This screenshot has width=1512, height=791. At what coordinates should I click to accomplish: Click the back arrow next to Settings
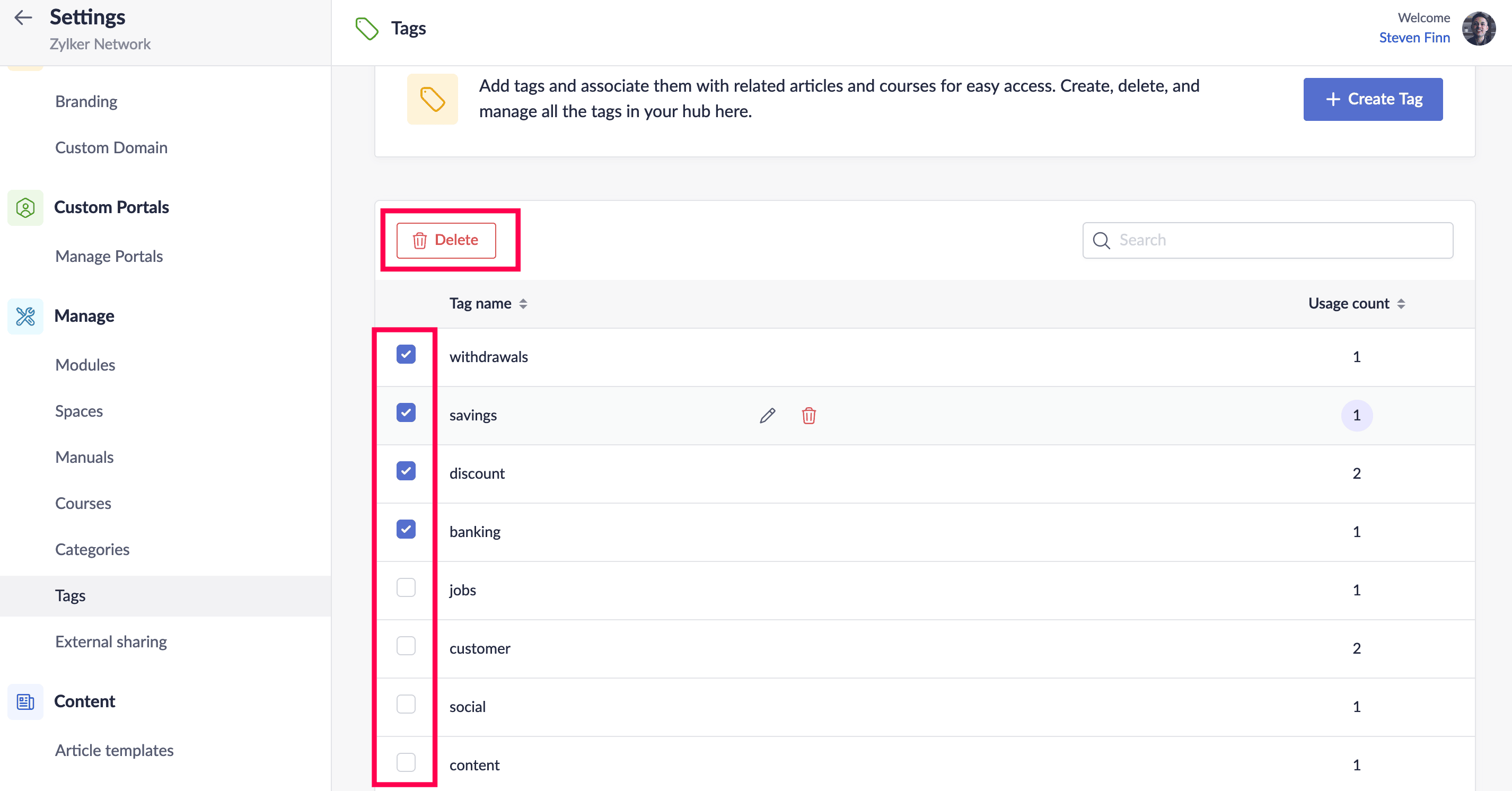point(23,17)
